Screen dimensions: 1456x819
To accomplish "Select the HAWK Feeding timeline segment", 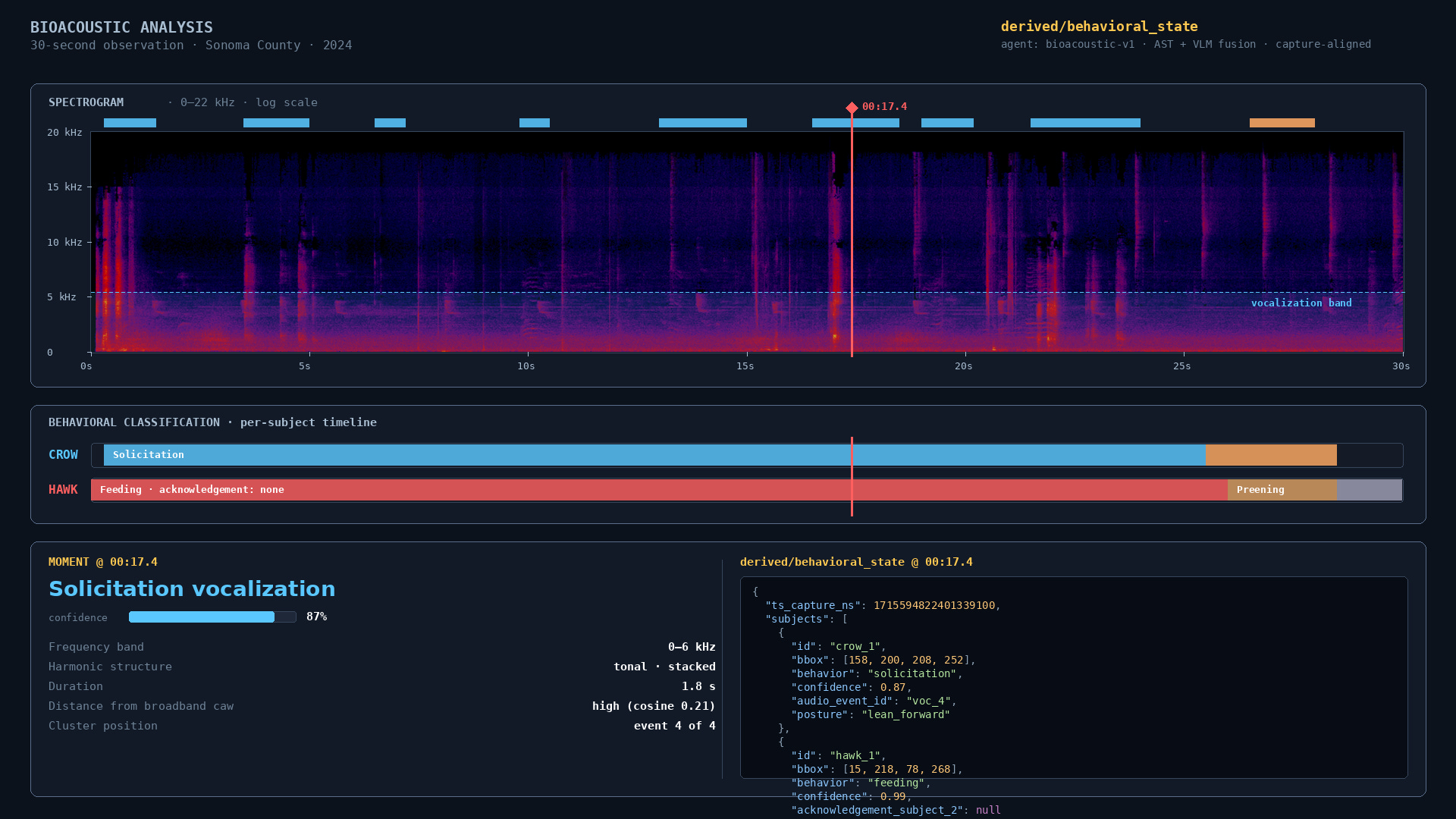I will tap(659, 490).
